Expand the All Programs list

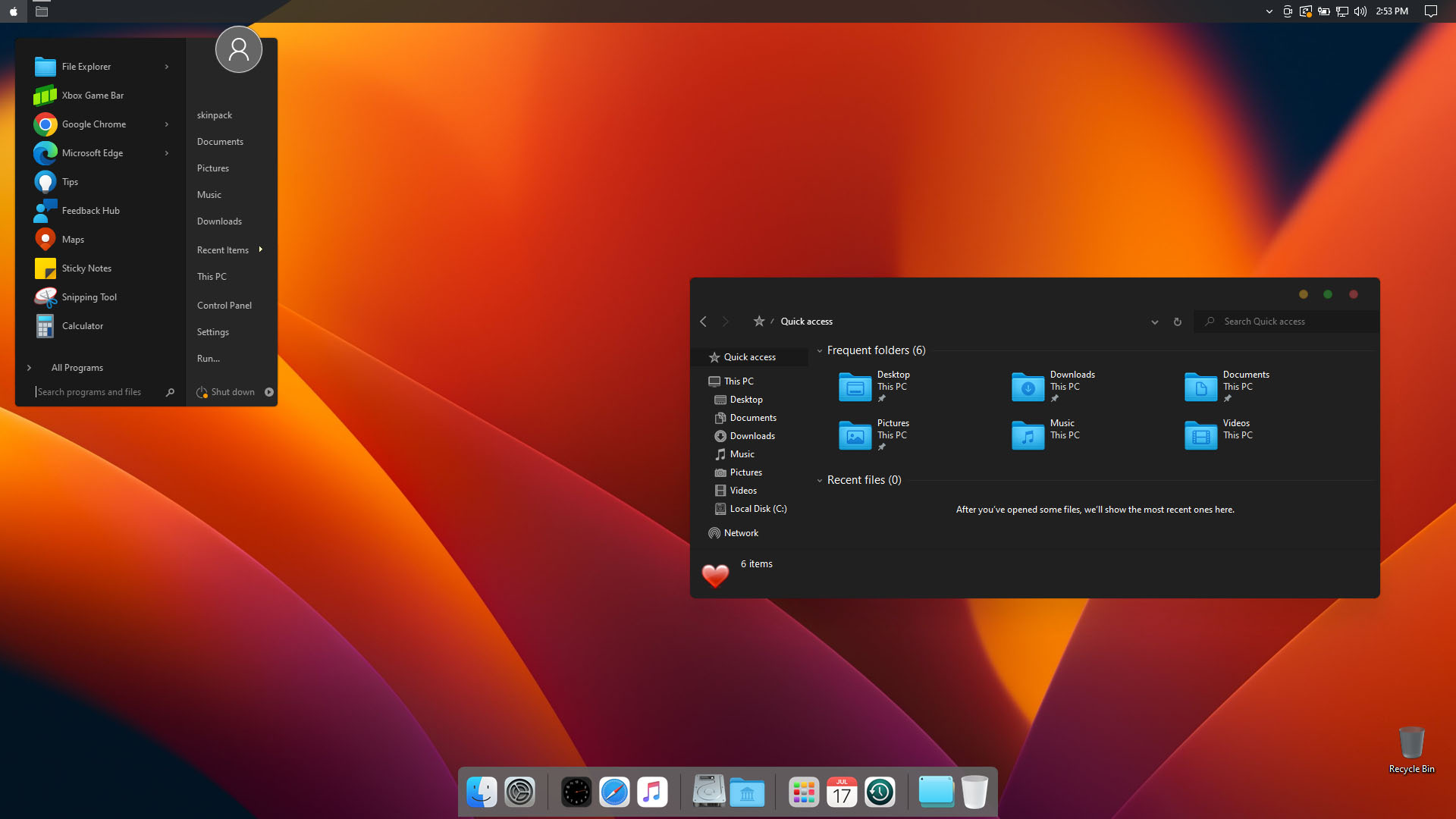(77, 368)
